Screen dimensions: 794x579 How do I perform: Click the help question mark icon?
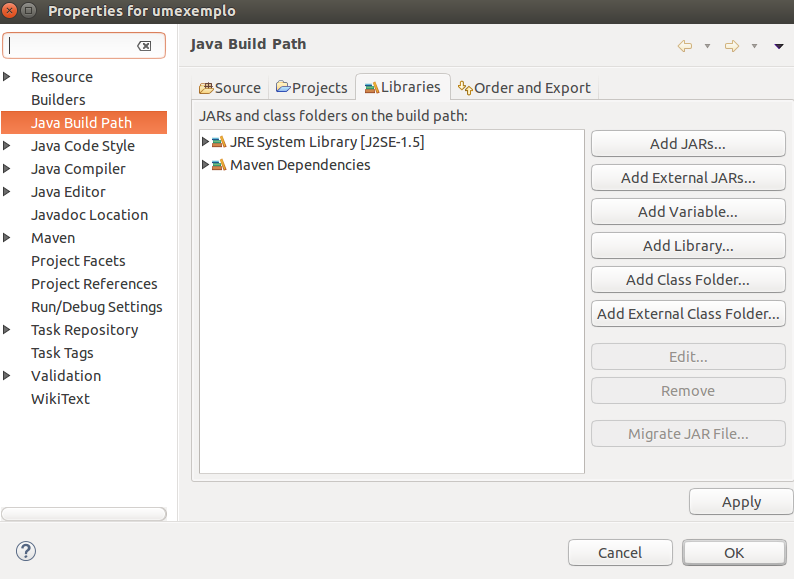pyautogui.click(x=26, y=551)
